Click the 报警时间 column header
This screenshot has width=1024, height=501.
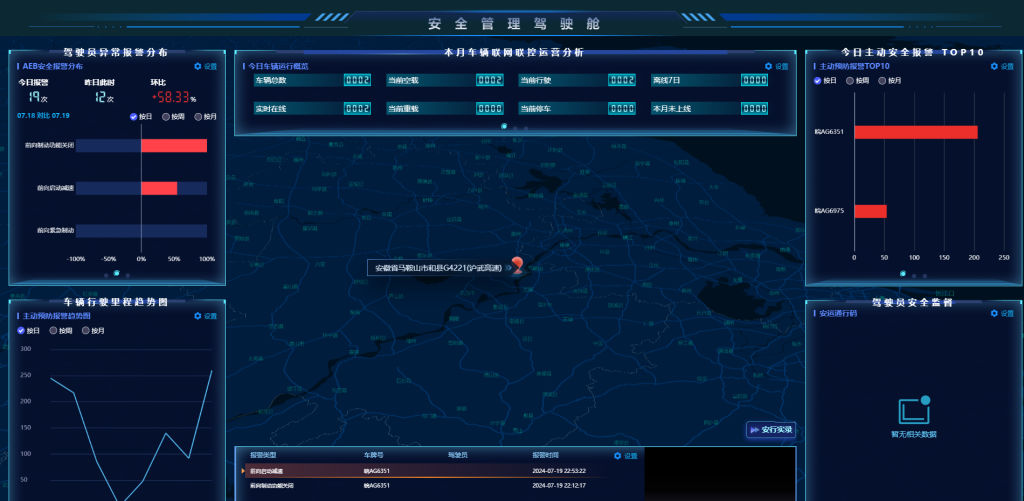pyautogui.click(x=545, y=455)
